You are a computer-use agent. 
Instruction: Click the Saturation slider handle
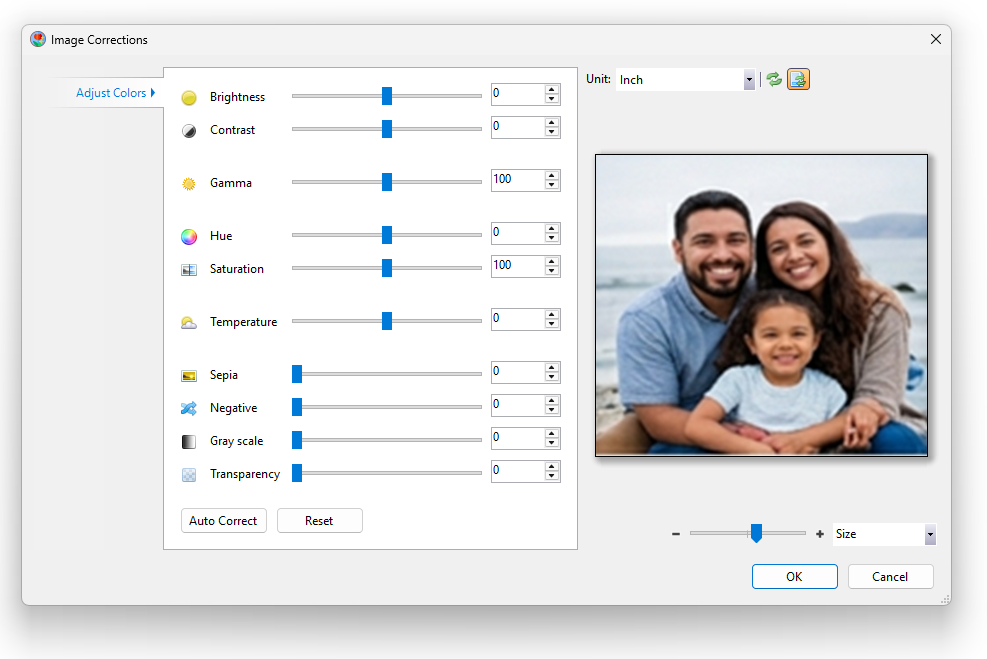tap(387, 268)
